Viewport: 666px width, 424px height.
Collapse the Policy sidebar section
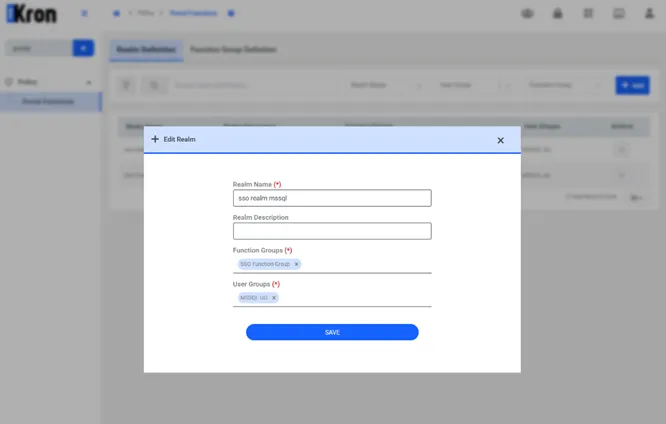click(x=89, y=82)
